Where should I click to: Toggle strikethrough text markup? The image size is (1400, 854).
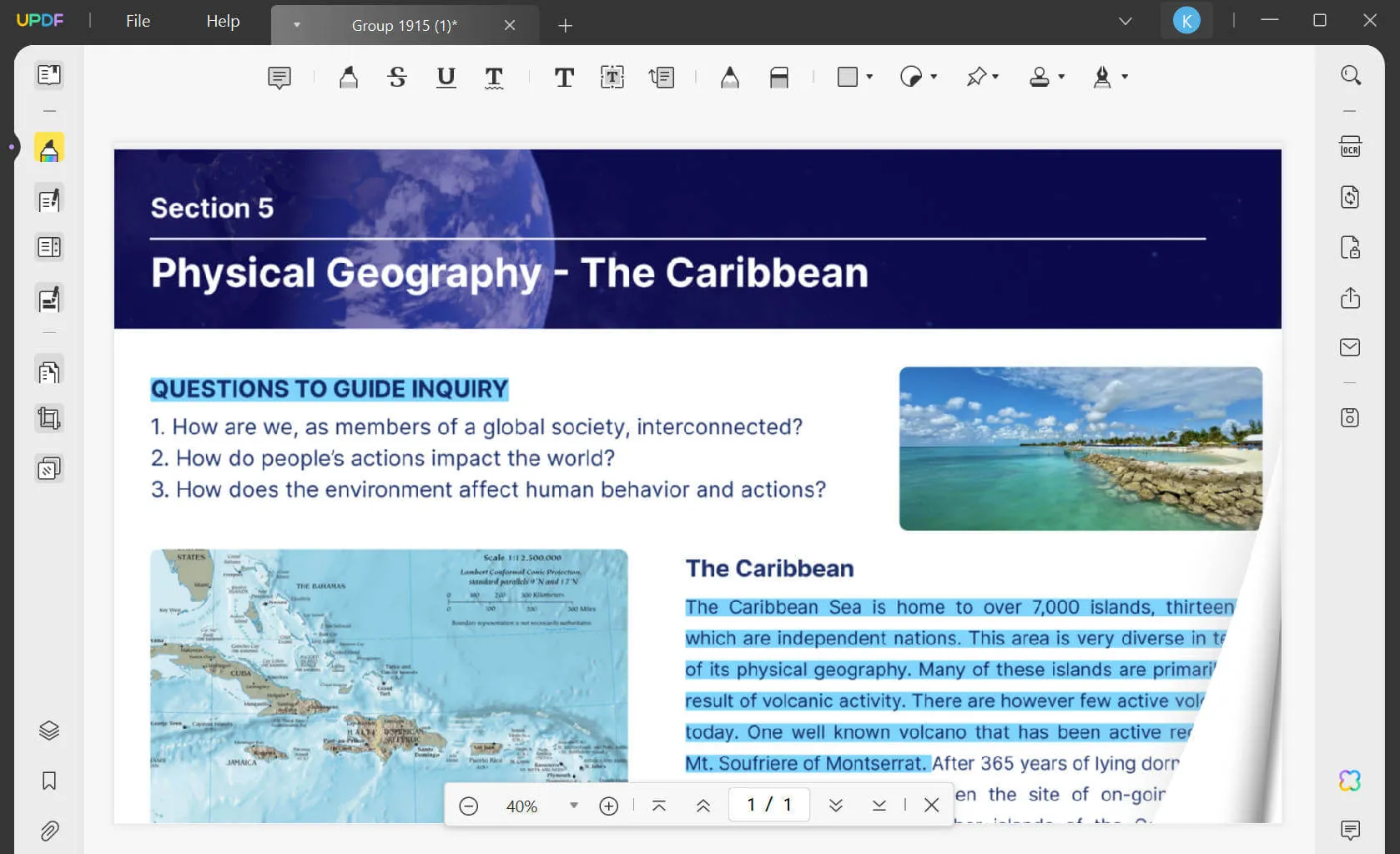coord(397,77)
